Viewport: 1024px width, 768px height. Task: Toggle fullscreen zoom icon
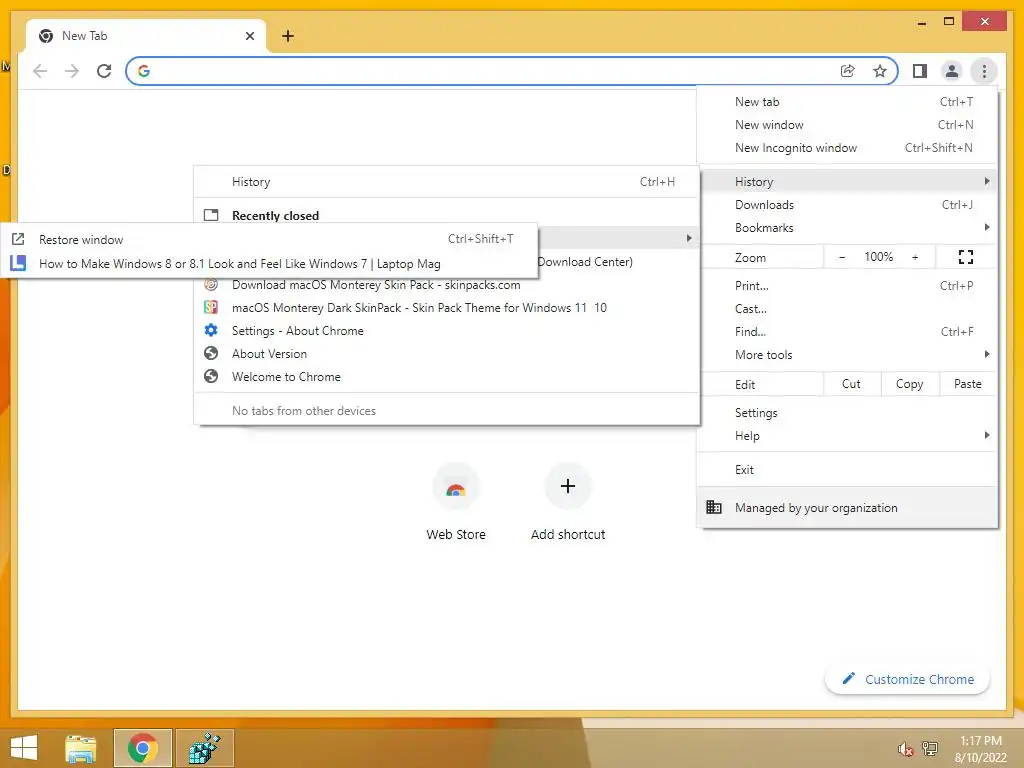(966, 257)
